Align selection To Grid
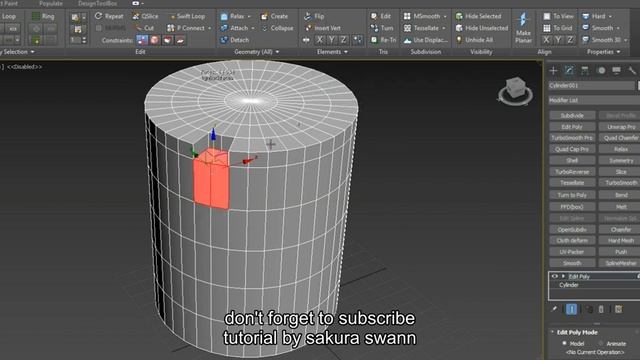Viewport: 640px width, 360px height. (x=558, y=28)
